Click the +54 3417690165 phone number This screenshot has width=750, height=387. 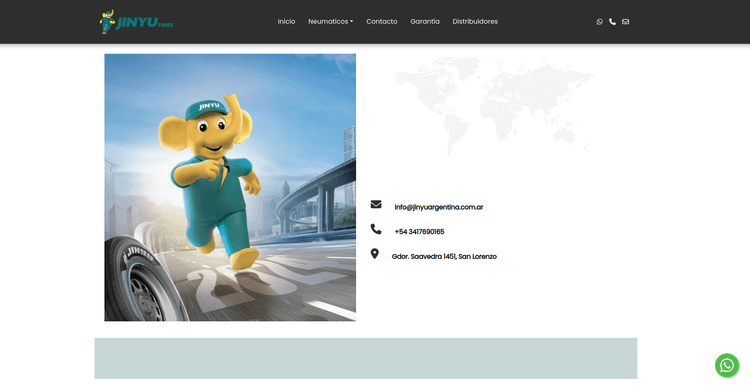click(x=419, y=232)
